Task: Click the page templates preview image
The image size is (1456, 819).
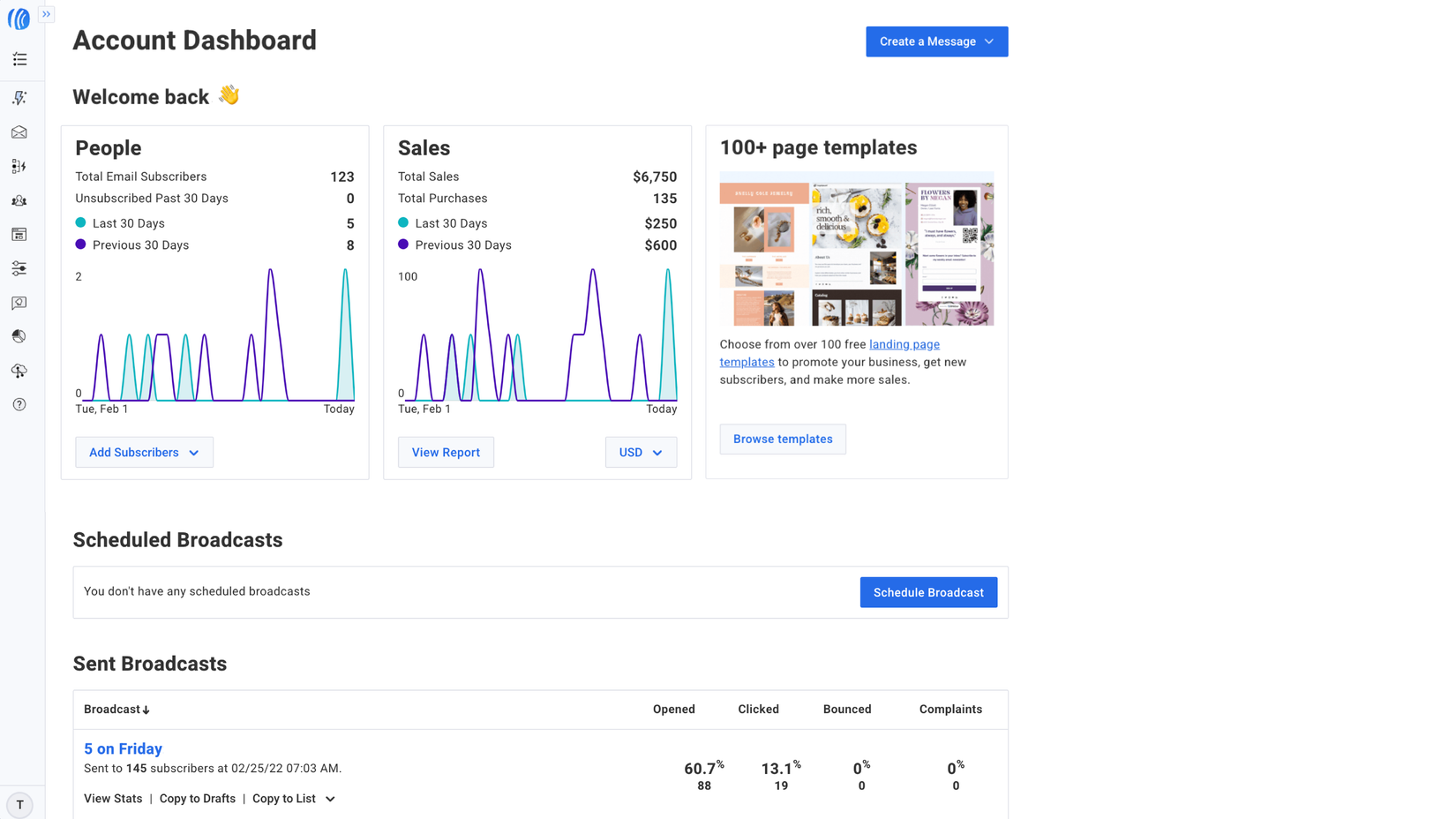Action: coord(857,249)
